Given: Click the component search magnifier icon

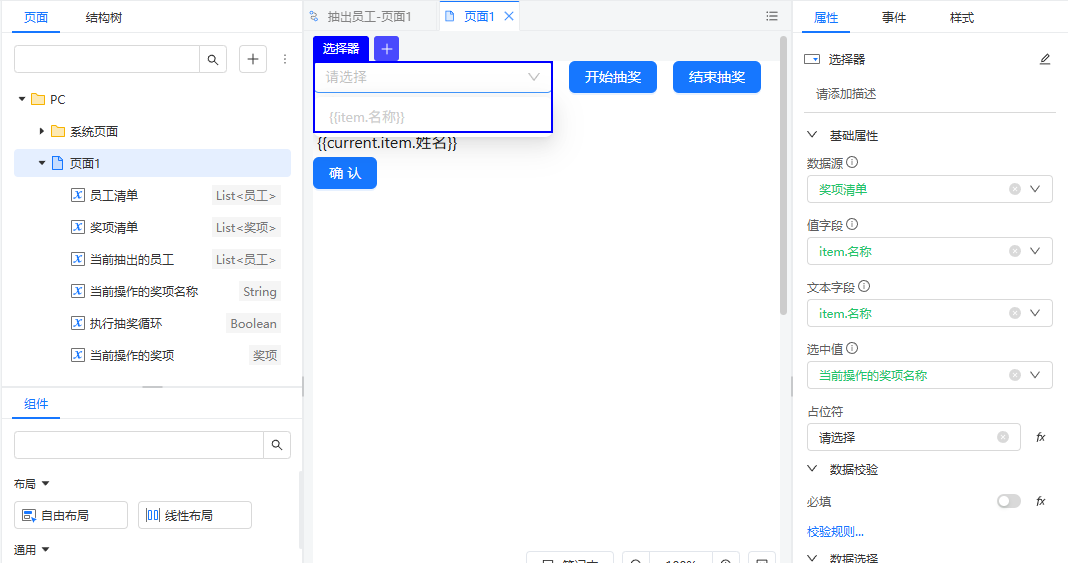Looking at the screenshot, I should [x=277, y=445].
